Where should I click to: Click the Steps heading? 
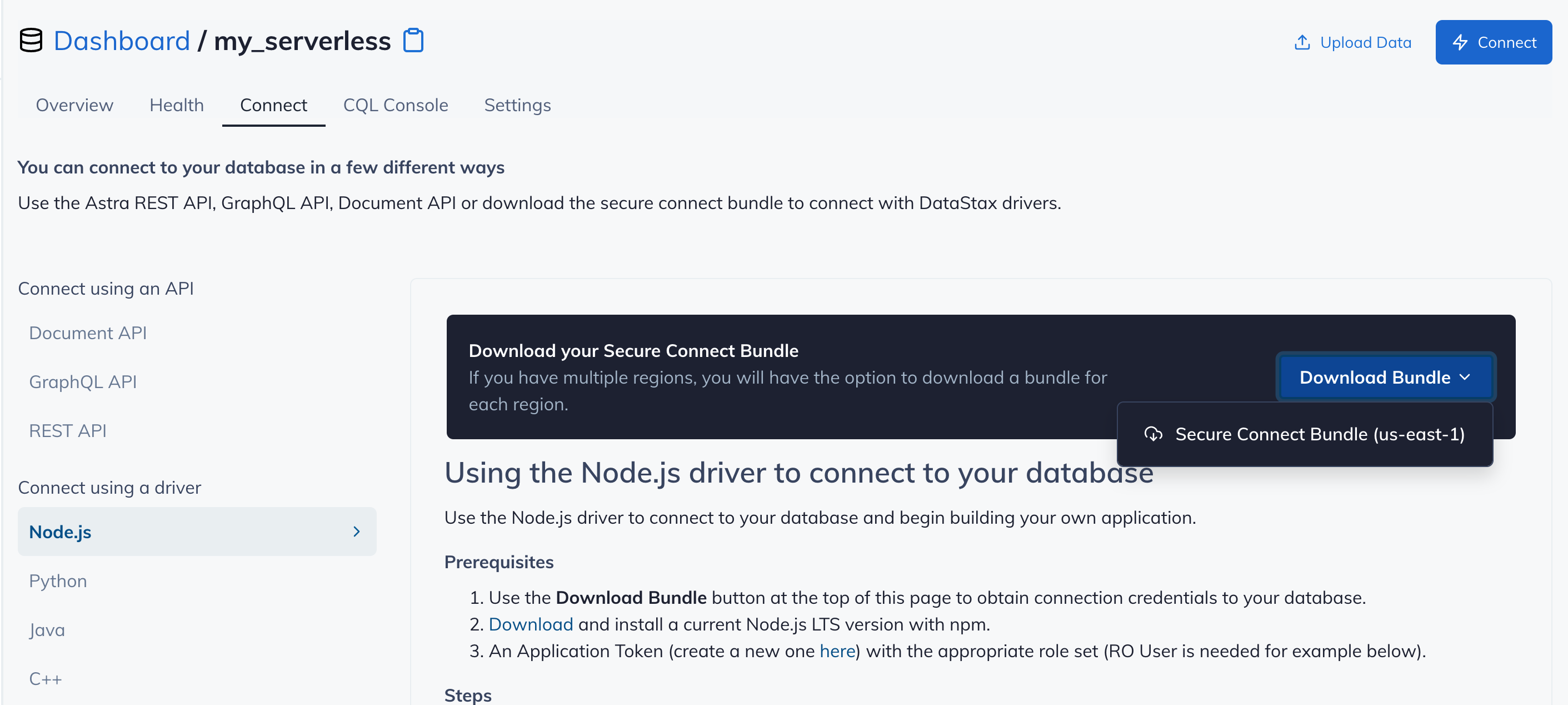[x=467, y=695]
